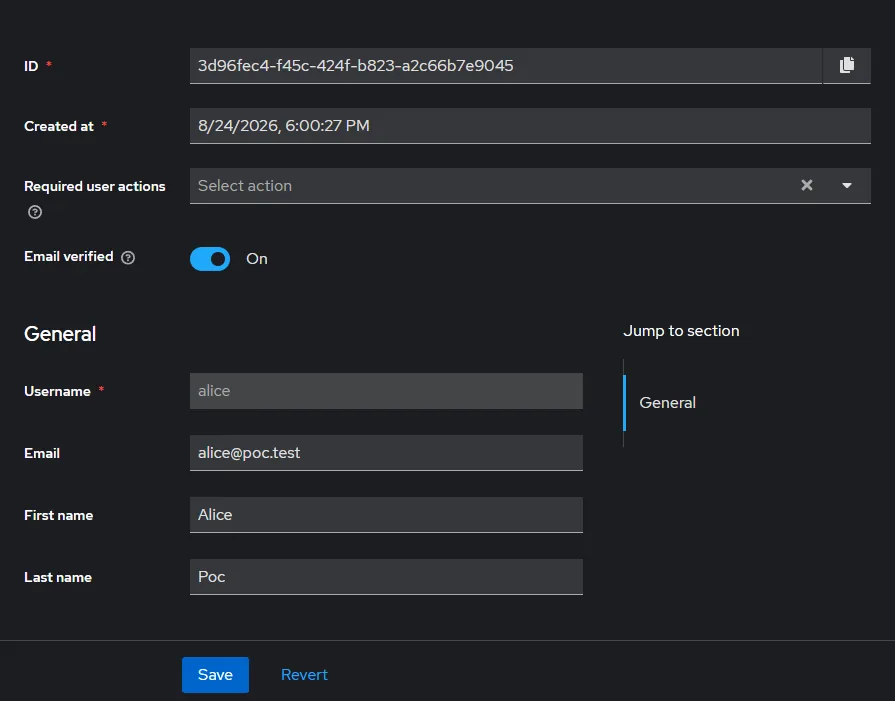
Task: Copy the user ID to clipboard
Action: click(846, 66)
